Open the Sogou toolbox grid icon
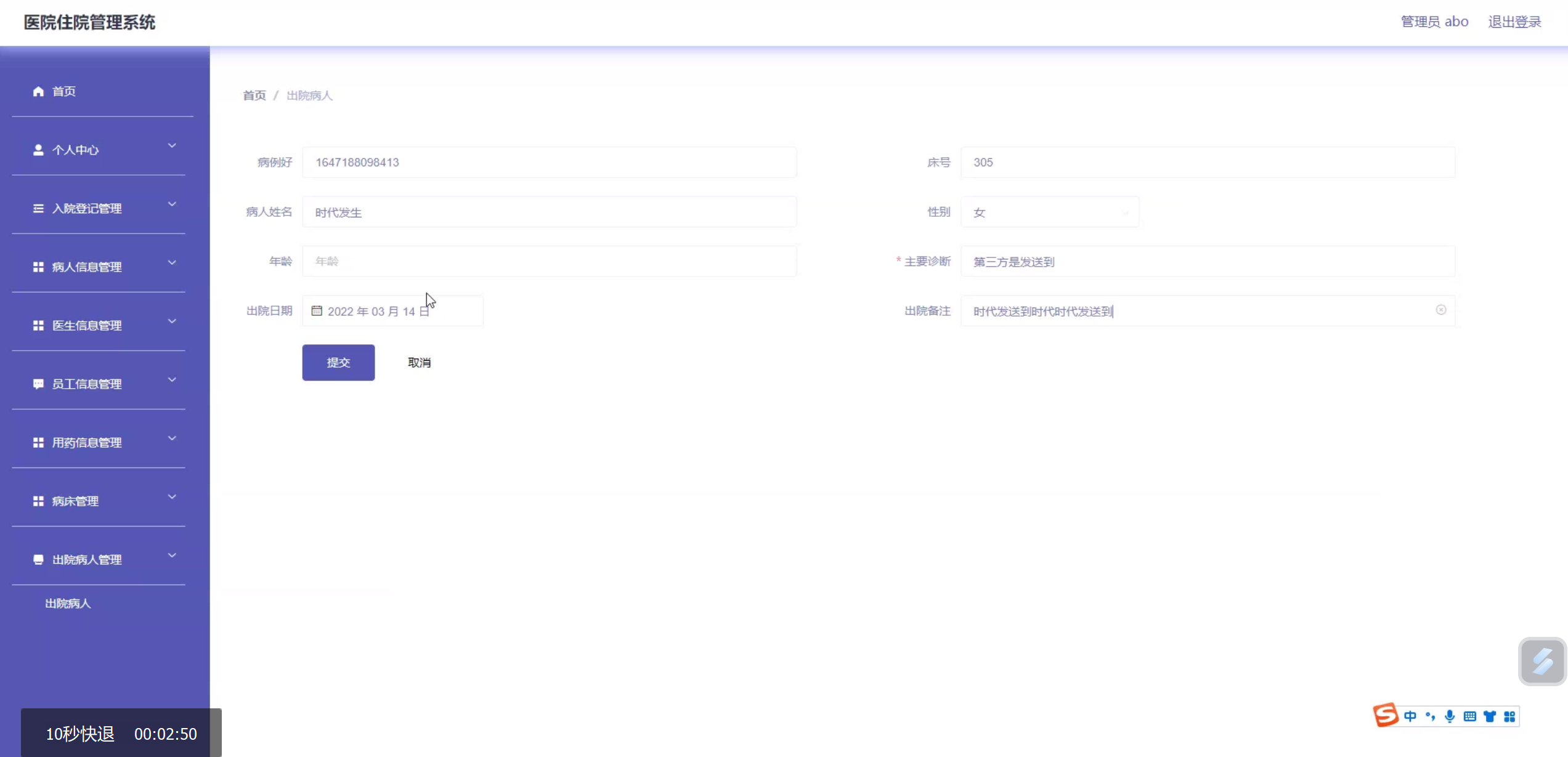Viewport: 1568px width, 757px height. point(1509,716)
